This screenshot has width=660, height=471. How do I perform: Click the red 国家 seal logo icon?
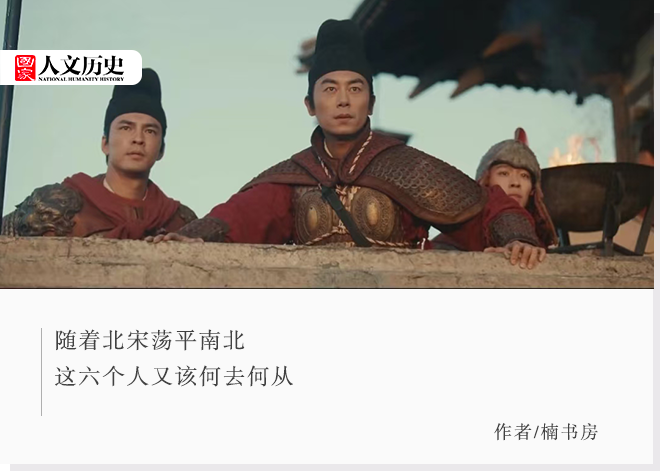(x=25, y=68)
